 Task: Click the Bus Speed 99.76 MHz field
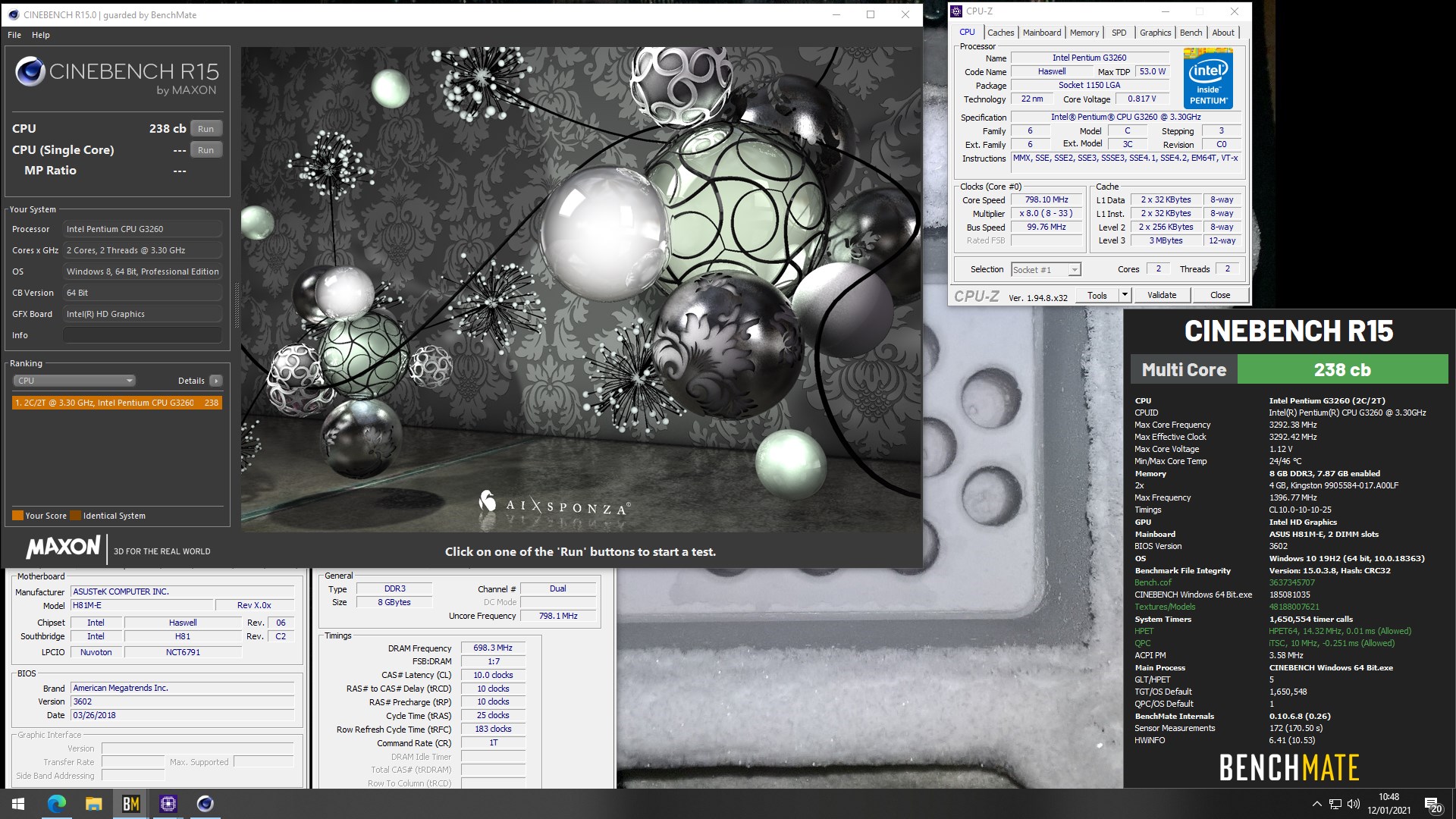pyautogui.click(x=1046, y=227)
